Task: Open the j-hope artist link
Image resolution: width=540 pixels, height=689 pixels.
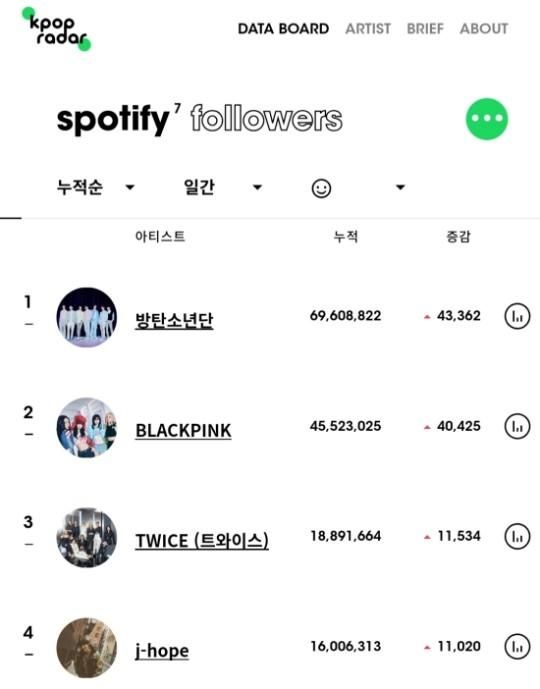Action: pyautogui.click(x=162, y=651)
